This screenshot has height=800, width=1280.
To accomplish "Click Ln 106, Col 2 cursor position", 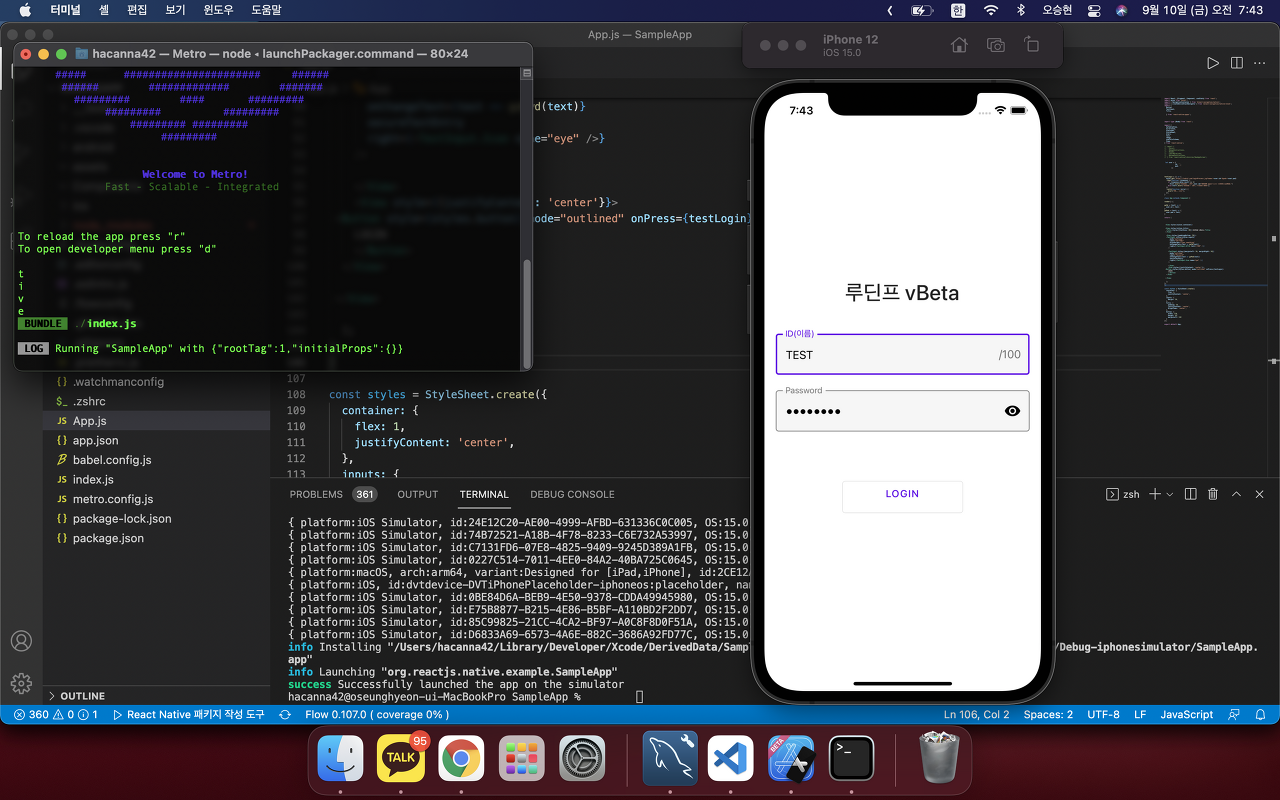I will coord(977,715).
